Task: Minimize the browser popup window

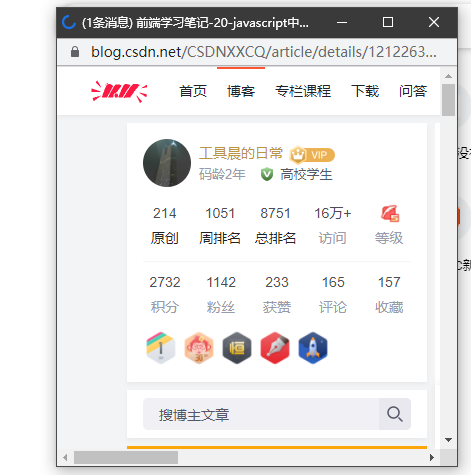Action: pos(342,22)
